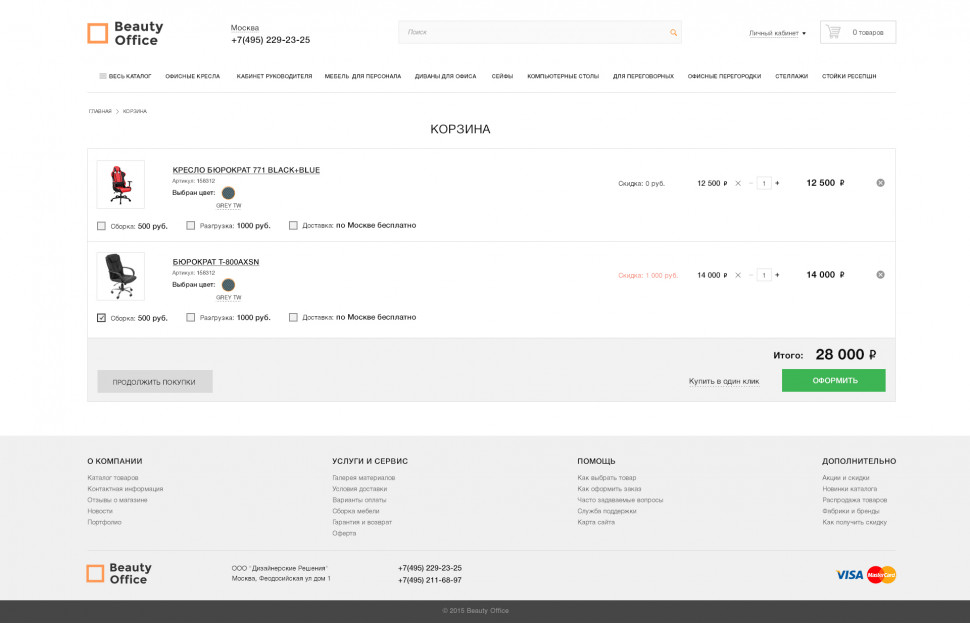Image resolution: width=970 pixels, height=624 pixels.
Task: Click footer phone +7(495) 211-68-97
Action: point(430,580)
